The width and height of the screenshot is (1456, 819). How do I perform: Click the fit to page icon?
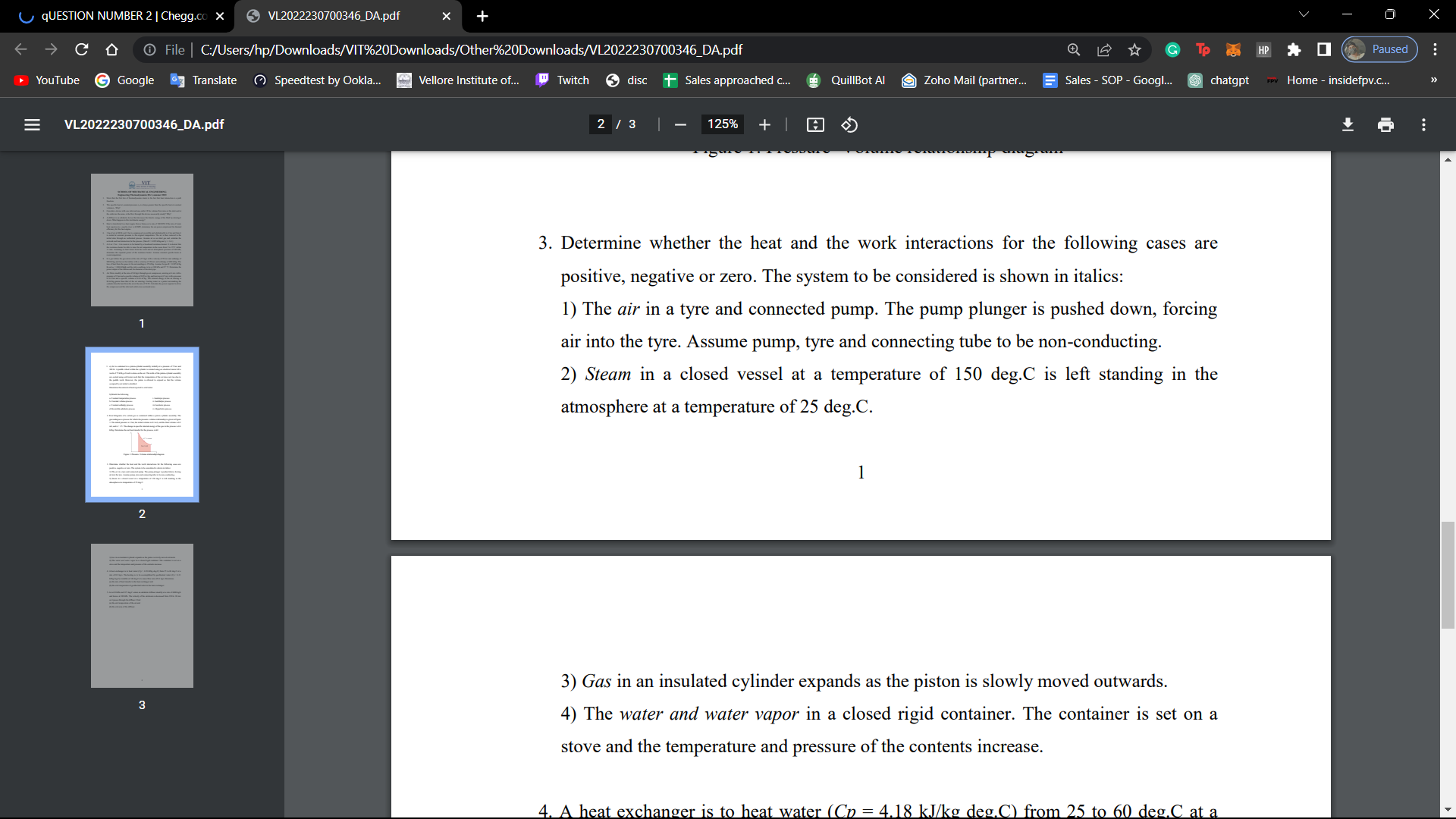click(x=815, y=124)
